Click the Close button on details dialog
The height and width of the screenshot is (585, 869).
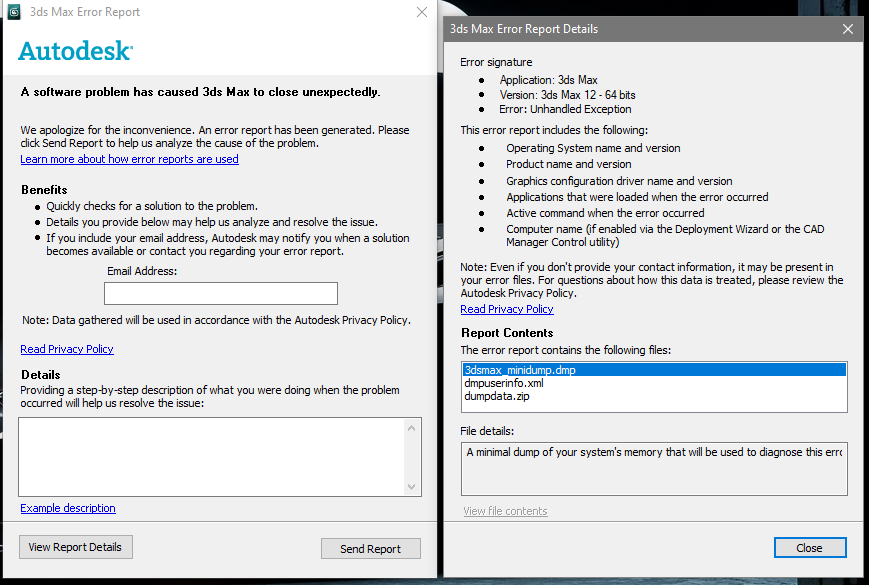[x=809, y=547]
